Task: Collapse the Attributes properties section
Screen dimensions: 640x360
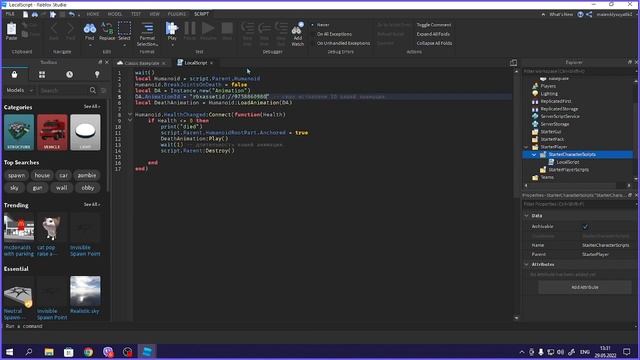Action: coord(527,264)
